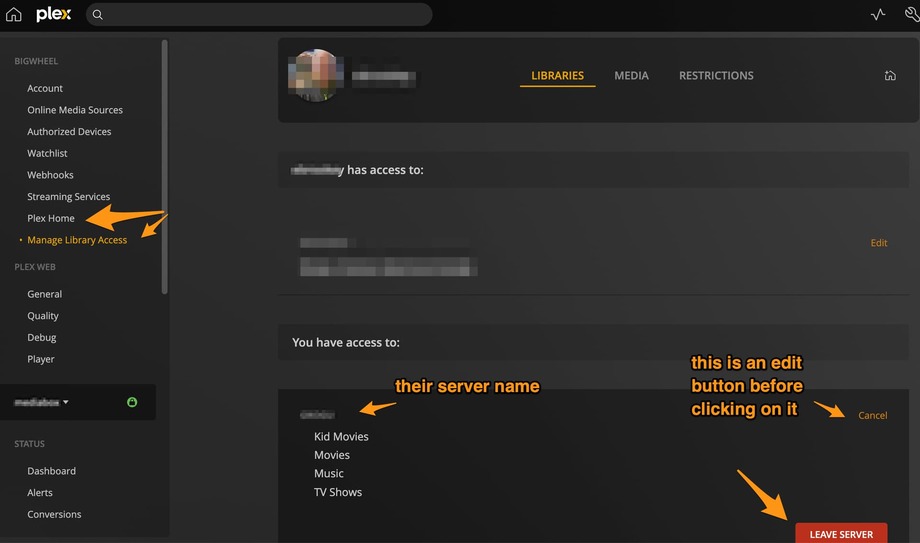
Task: Open the Dashboard status page
Action: (x=51, y=471)
